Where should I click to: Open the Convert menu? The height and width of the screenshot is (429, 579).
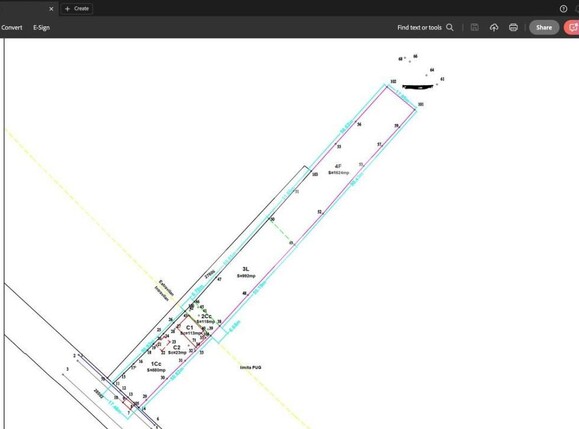(x=11, y=27)
